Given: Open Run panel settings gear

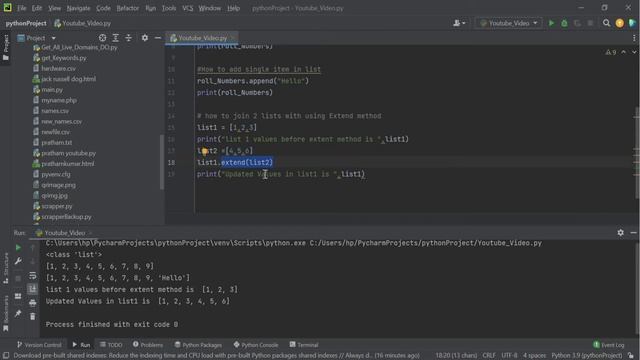Looking at the screenshot, I should [620, 233].
